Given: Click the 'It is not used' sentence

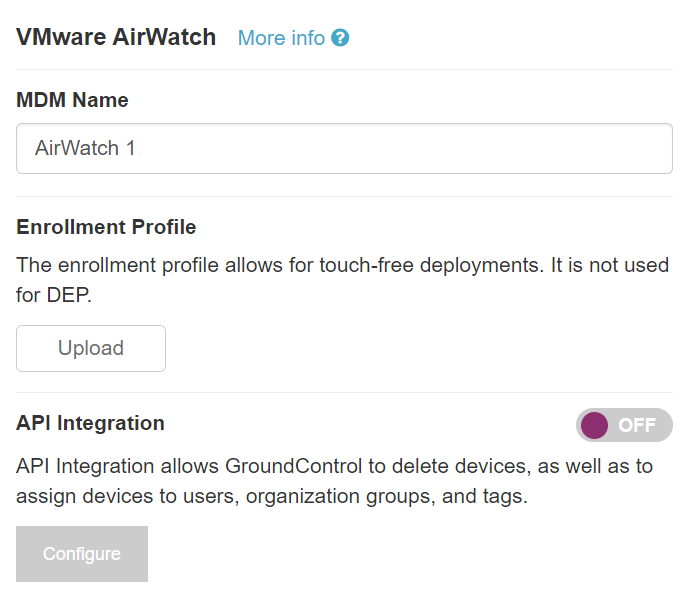Looking at the screenshot, I should pos(610,265).
